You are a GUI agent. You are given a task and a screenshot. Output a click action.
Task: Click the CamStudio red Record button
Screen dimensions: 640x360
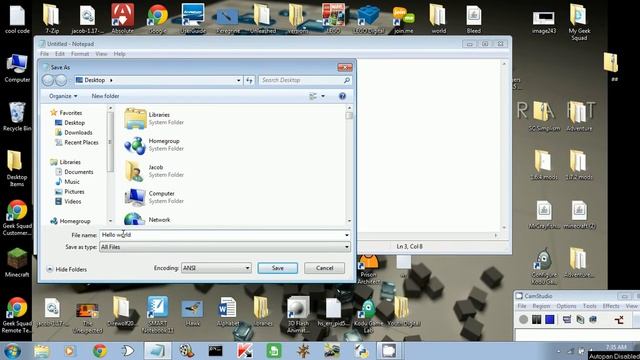(523, 320)
